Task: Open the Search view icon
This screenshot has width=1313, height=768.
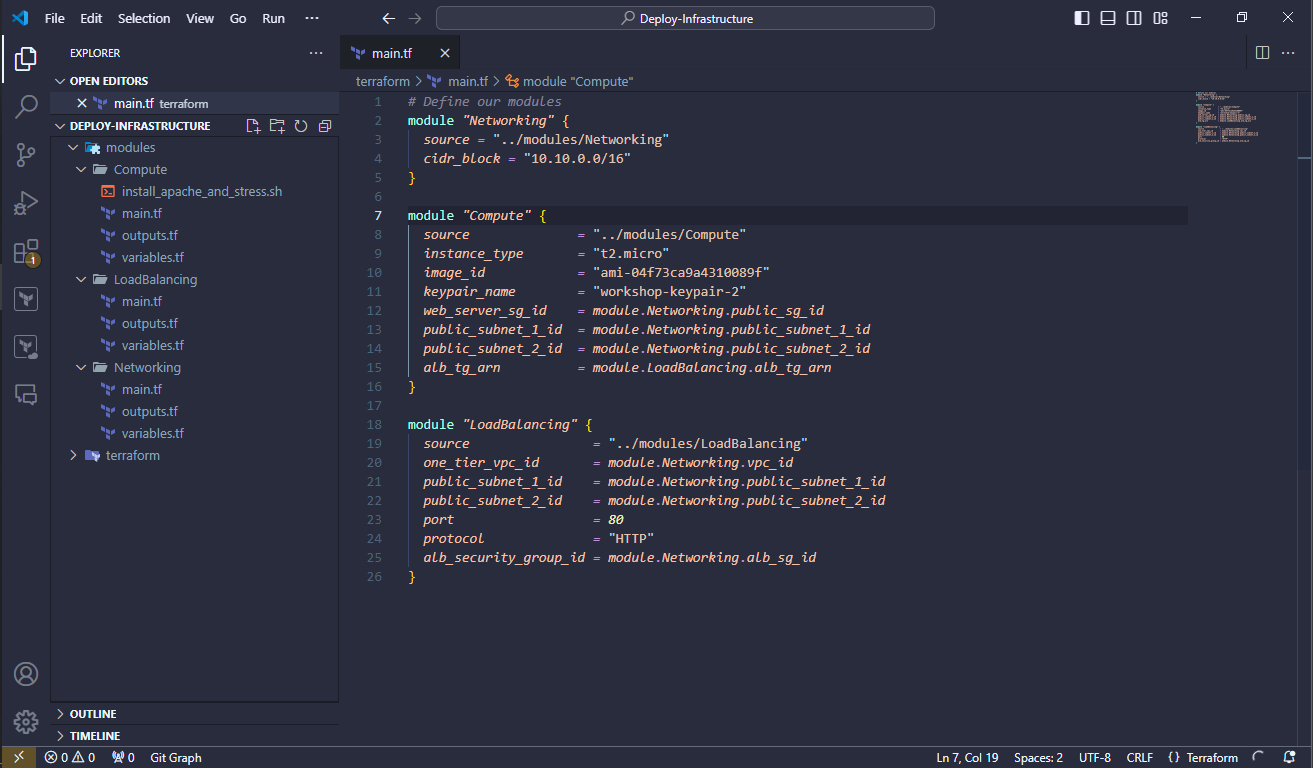Action: pos(26,107)
